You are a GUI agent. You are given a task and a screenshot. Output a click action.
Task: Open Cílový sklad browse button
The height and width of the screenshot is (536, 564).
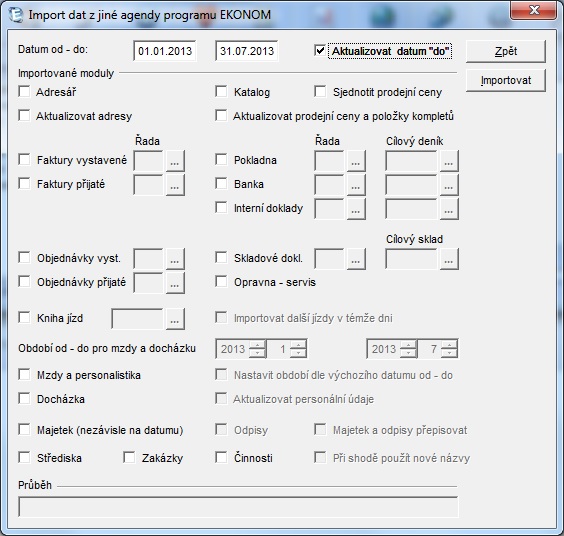(449, 259)
